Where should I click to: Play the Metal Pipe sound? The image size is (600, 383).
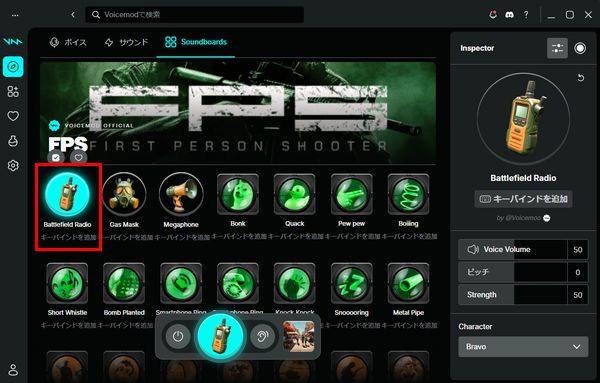click(x=408, y=283)
